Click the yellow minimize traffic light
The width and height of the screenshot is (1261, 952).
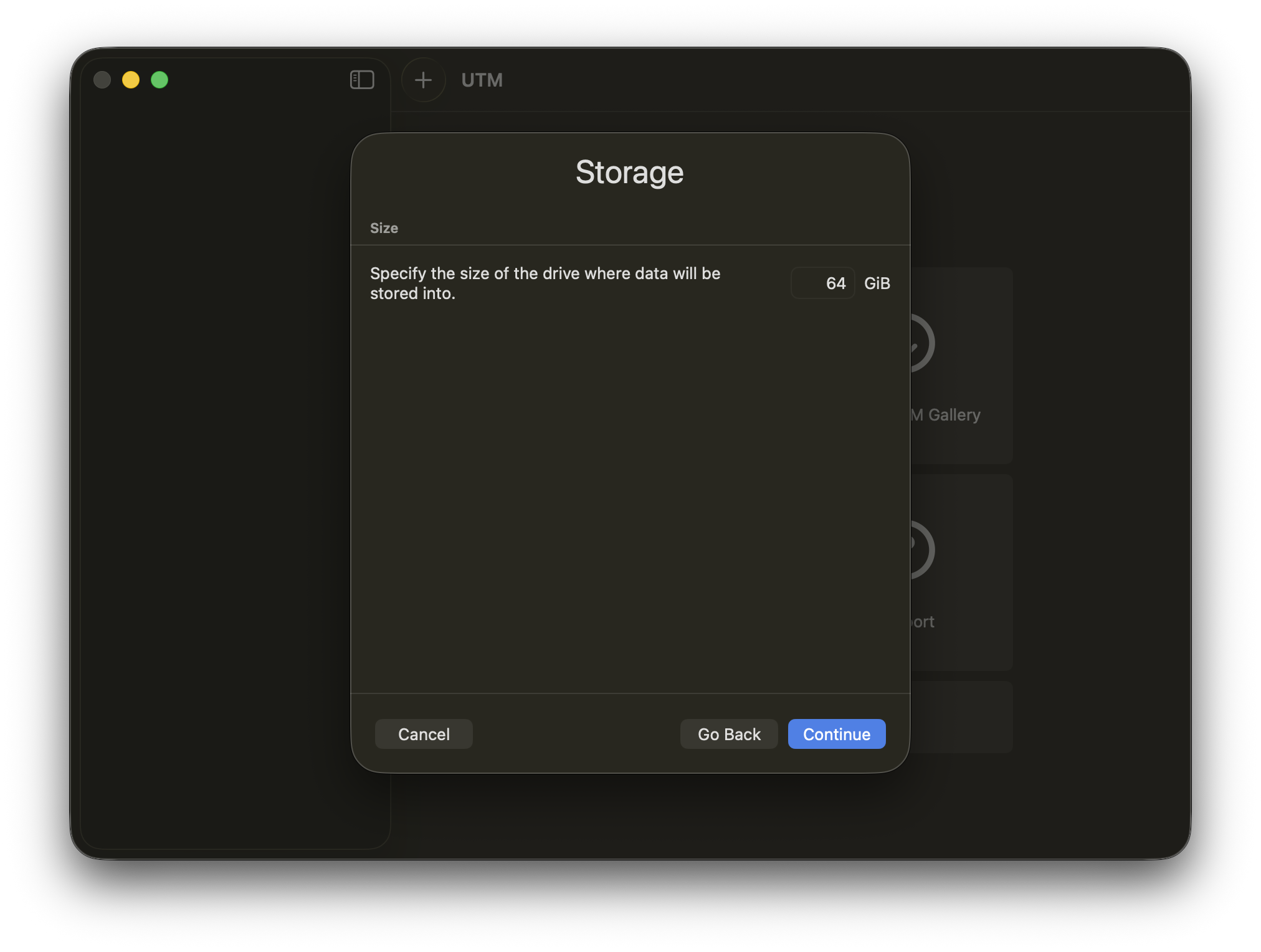pyautogui.click(x=131, y=80)
